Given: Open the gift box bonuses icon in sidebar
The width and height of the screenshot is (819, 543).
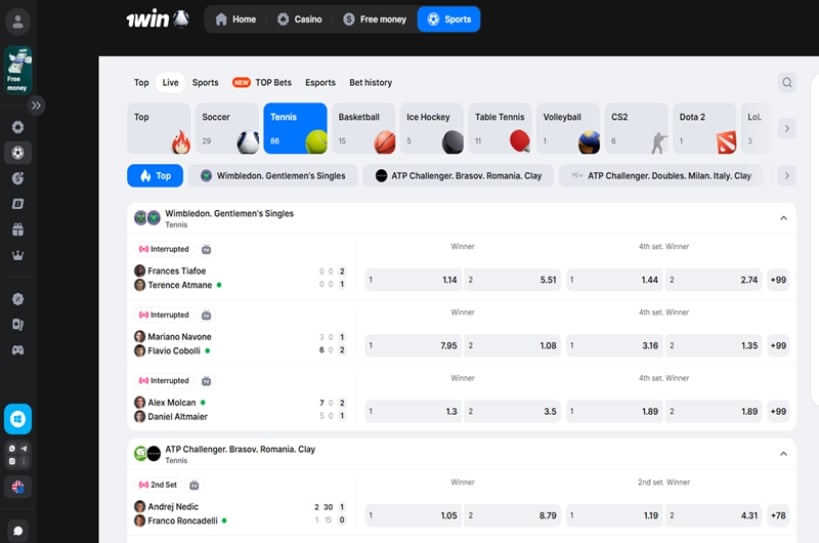Looking at the screenshot, I should (x=18, y=230).
